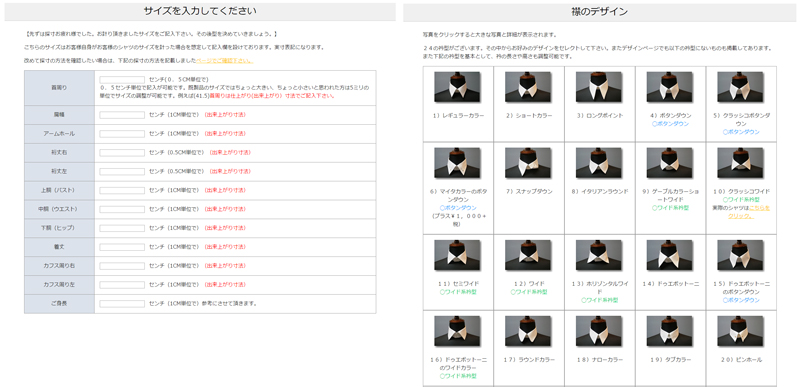Open the measuring method page link
This screenshot has height=387, width=800.
(x=224, y=60)
